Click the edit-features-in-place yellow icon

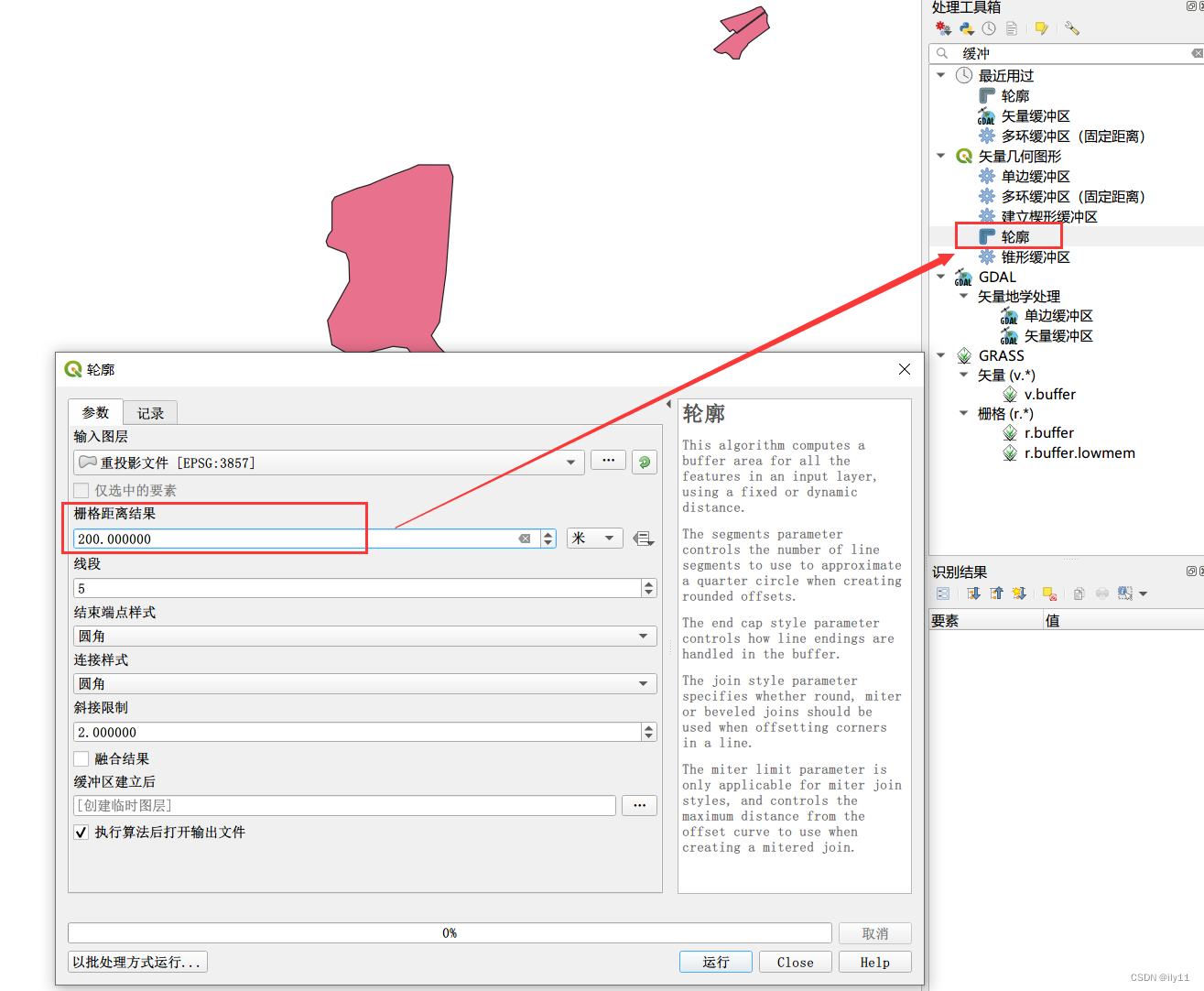(1043, 28)
